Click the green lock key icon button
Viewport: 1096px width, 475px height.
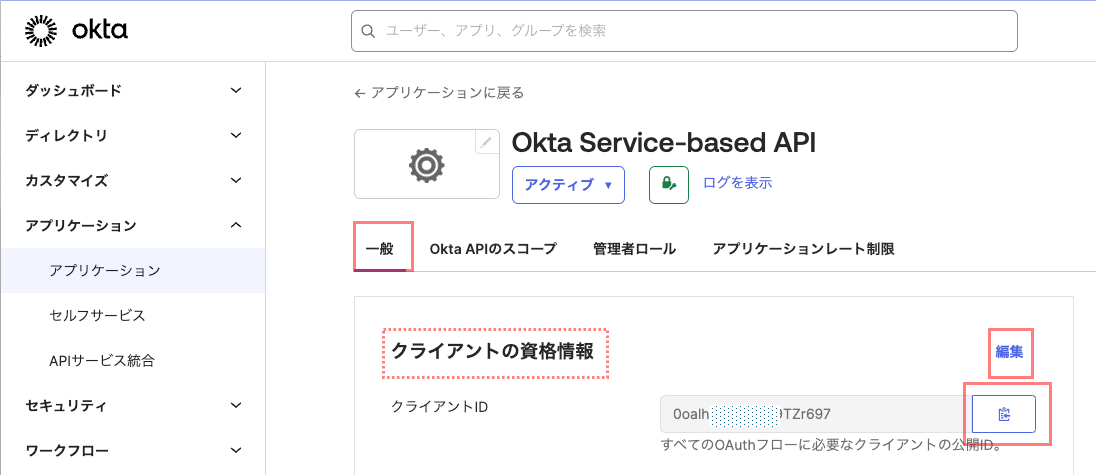pos(668,185)
